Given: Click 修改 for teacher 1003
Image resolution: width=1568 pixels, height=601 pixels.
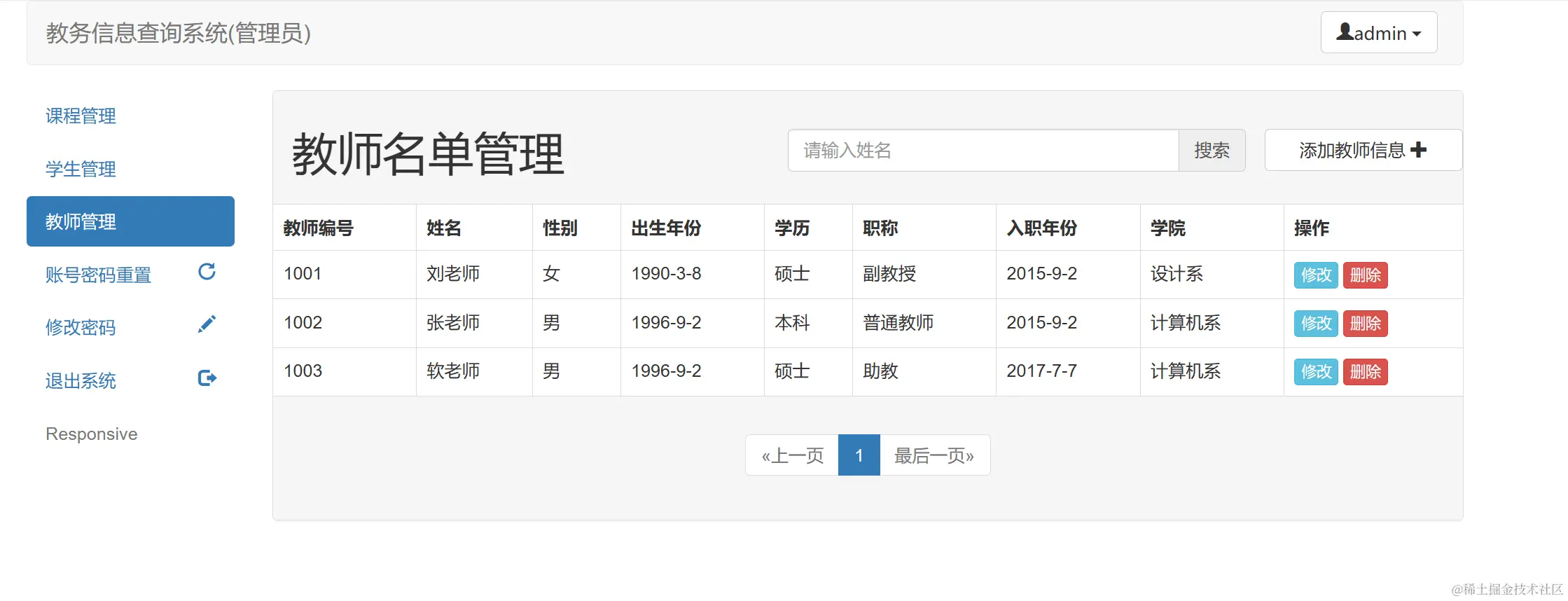Looking at the screenshot, I should pos(1316,372).
